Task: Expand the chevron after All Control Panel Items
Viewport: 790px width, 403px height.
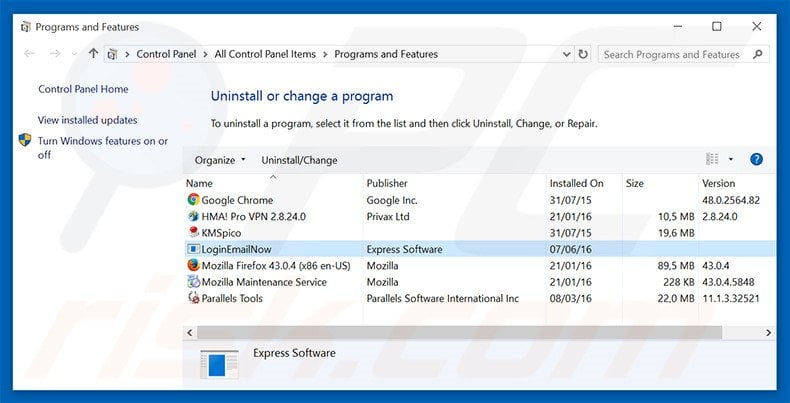Action: 325,54
